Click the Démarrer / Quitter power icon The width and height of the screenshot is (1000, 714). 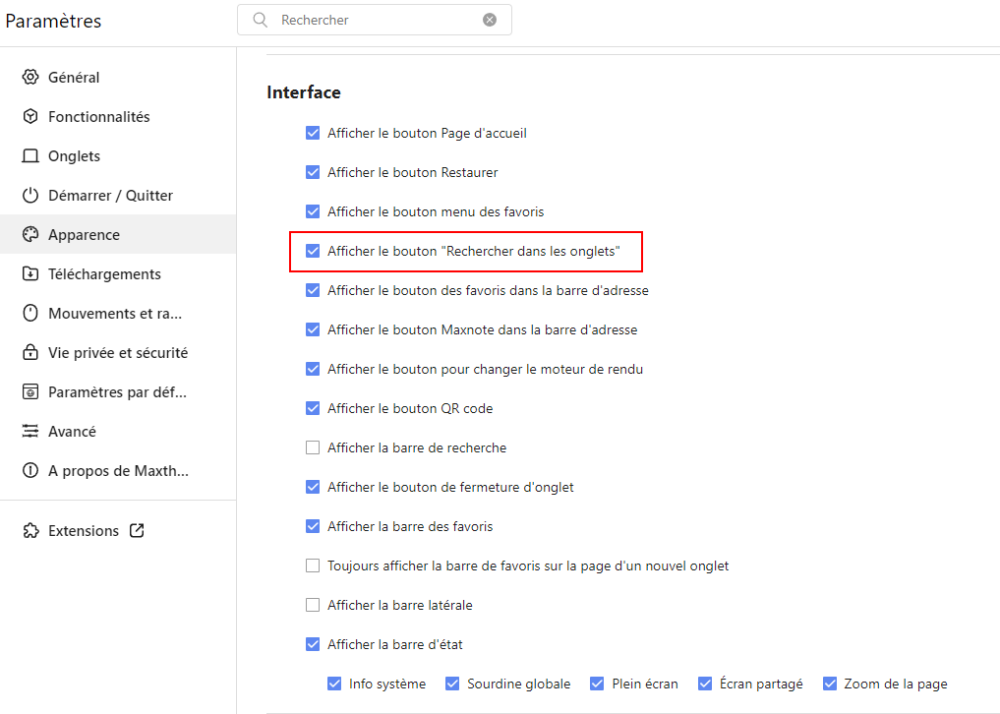[30, 195]
